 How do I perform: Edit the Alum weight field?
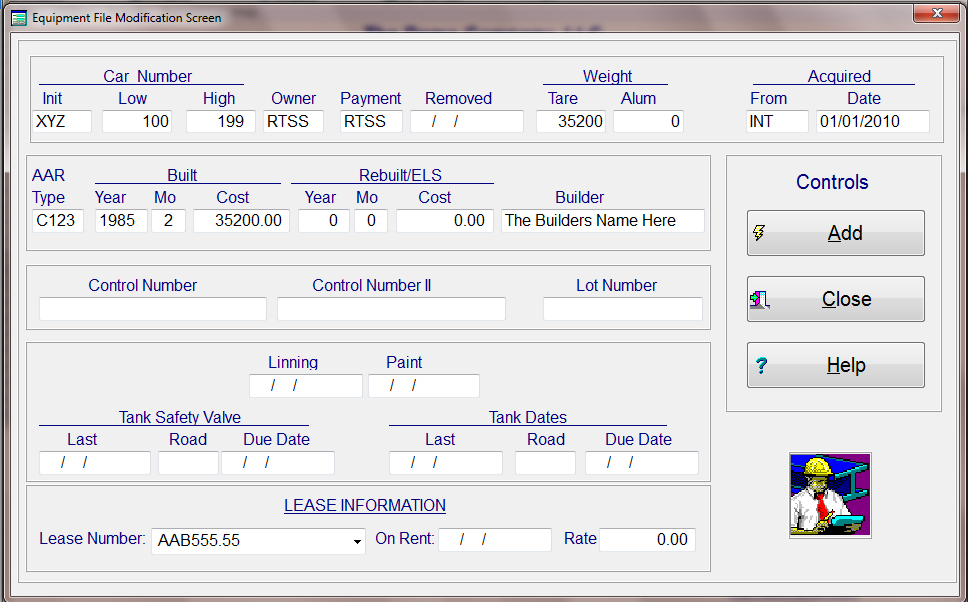click(x=648, y=121)
